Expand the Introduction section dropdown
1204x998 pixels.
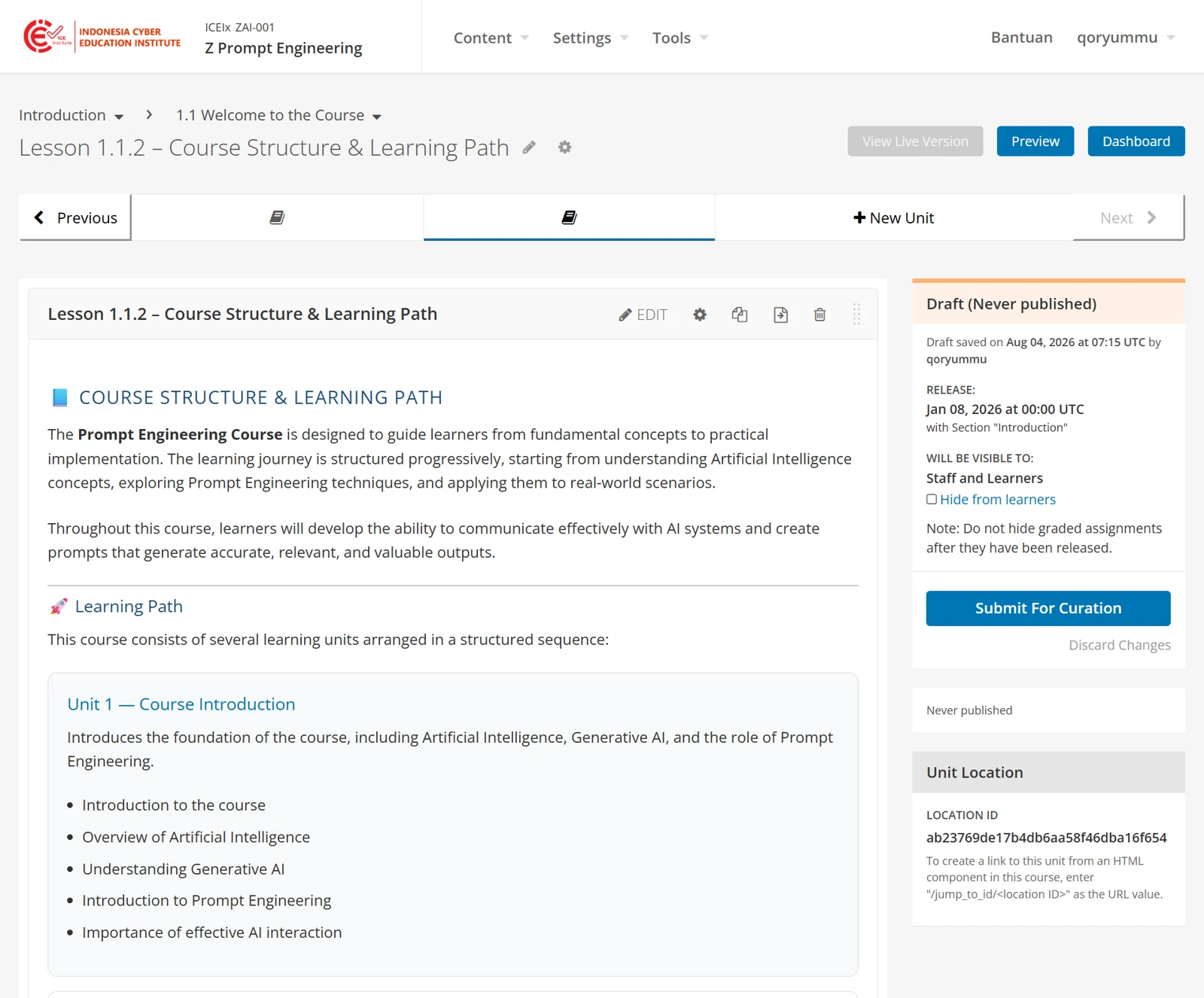(x=71, y=115)
